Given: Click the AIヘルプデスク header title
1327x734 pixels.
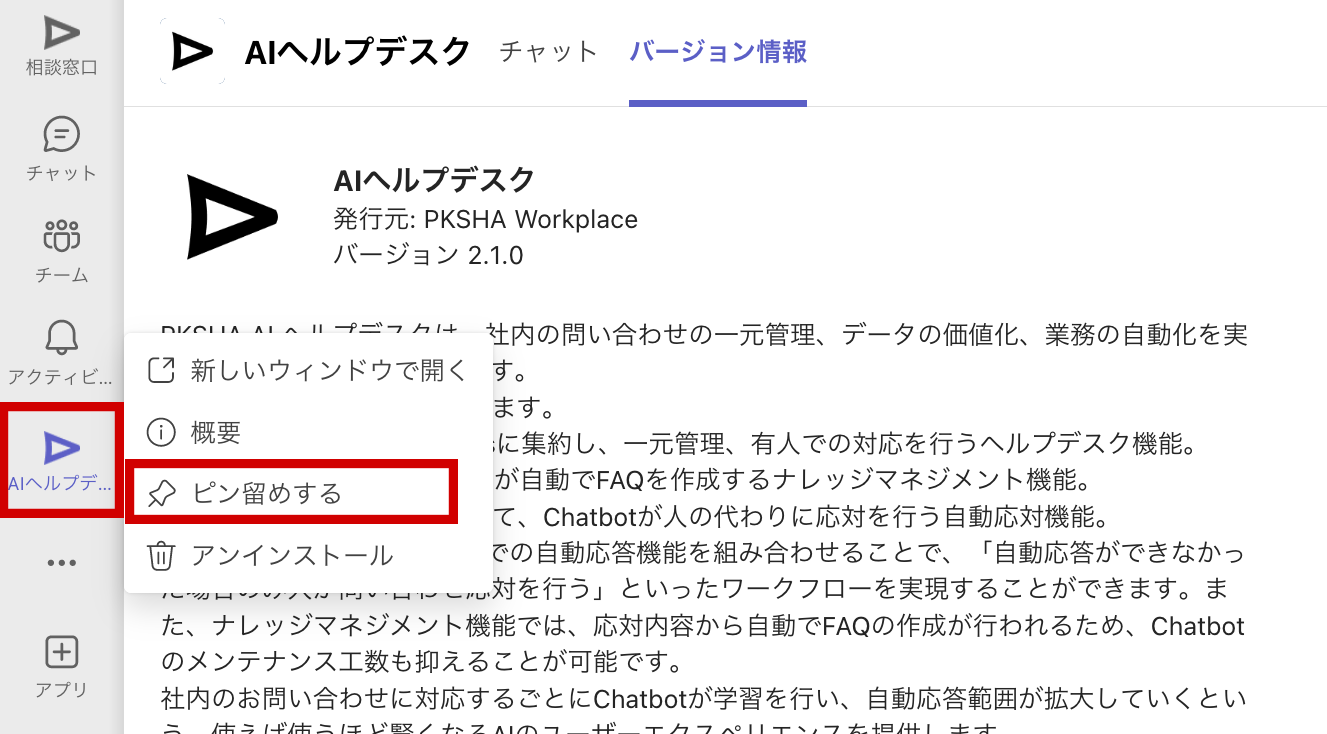Looking at the screenshot, I should point(357,51).
